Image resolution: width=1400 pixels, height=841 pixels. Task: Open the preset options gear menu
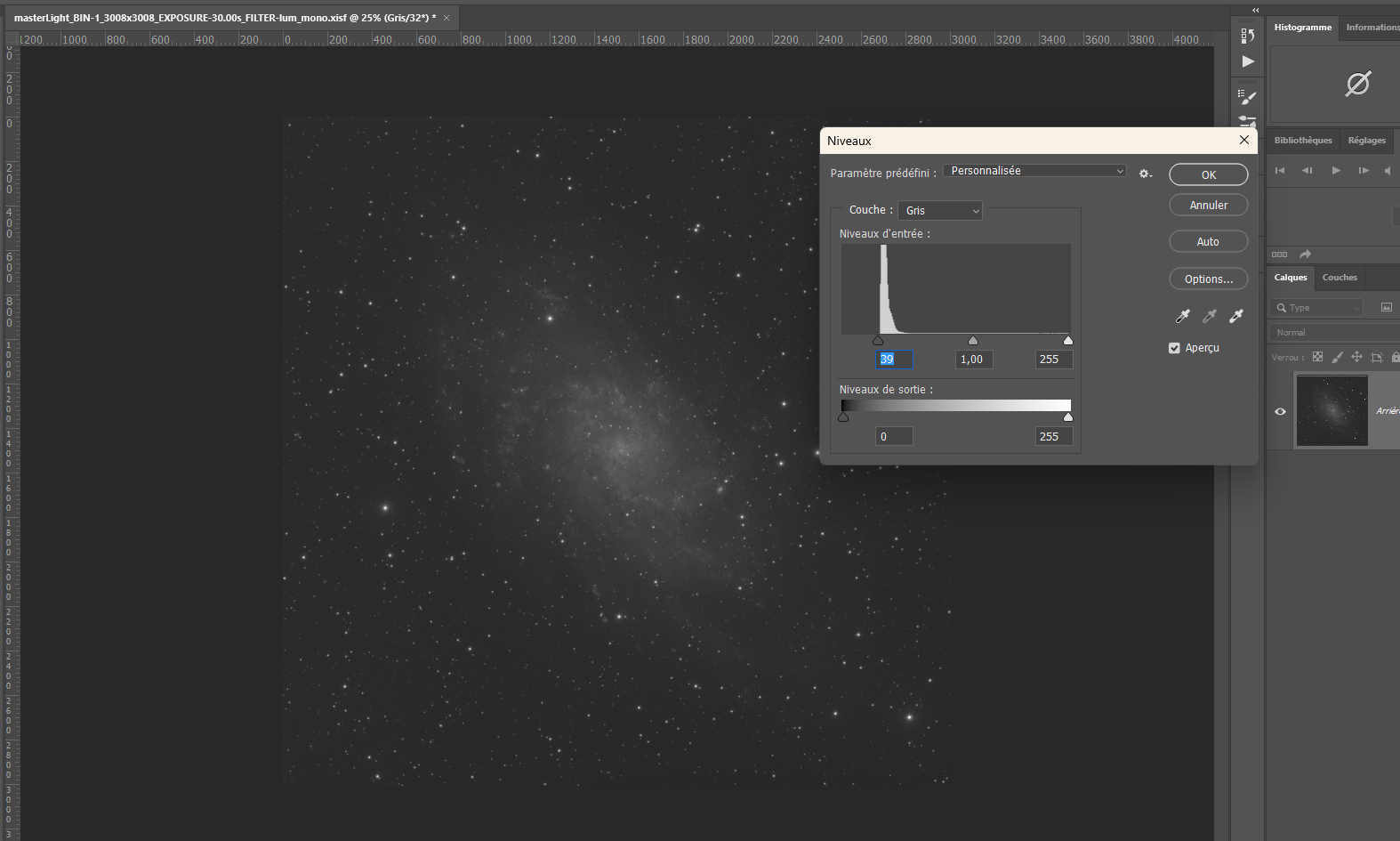coord(1146,174)
